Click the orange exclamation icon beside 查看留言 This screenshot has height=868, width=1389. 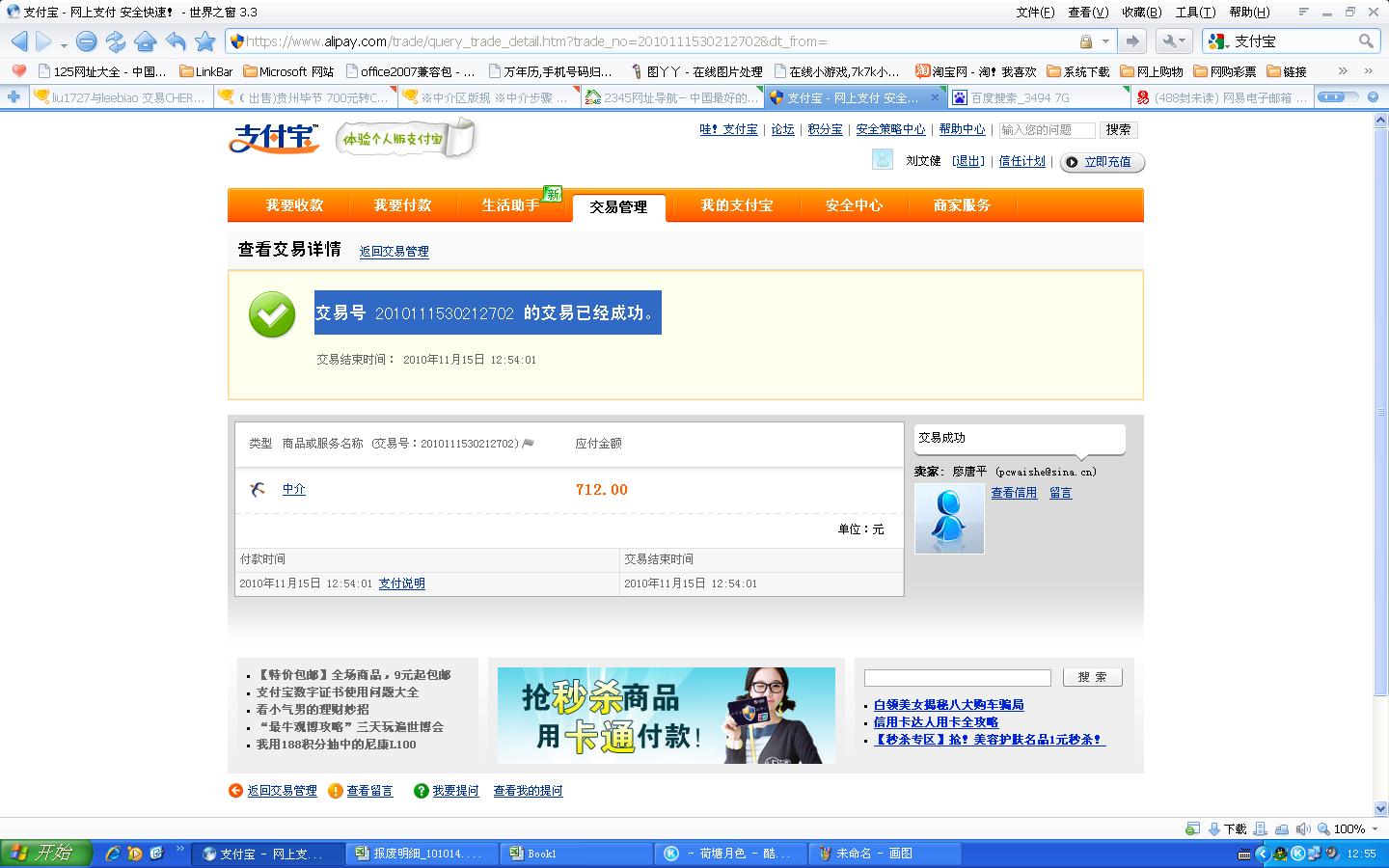[333, 791]
